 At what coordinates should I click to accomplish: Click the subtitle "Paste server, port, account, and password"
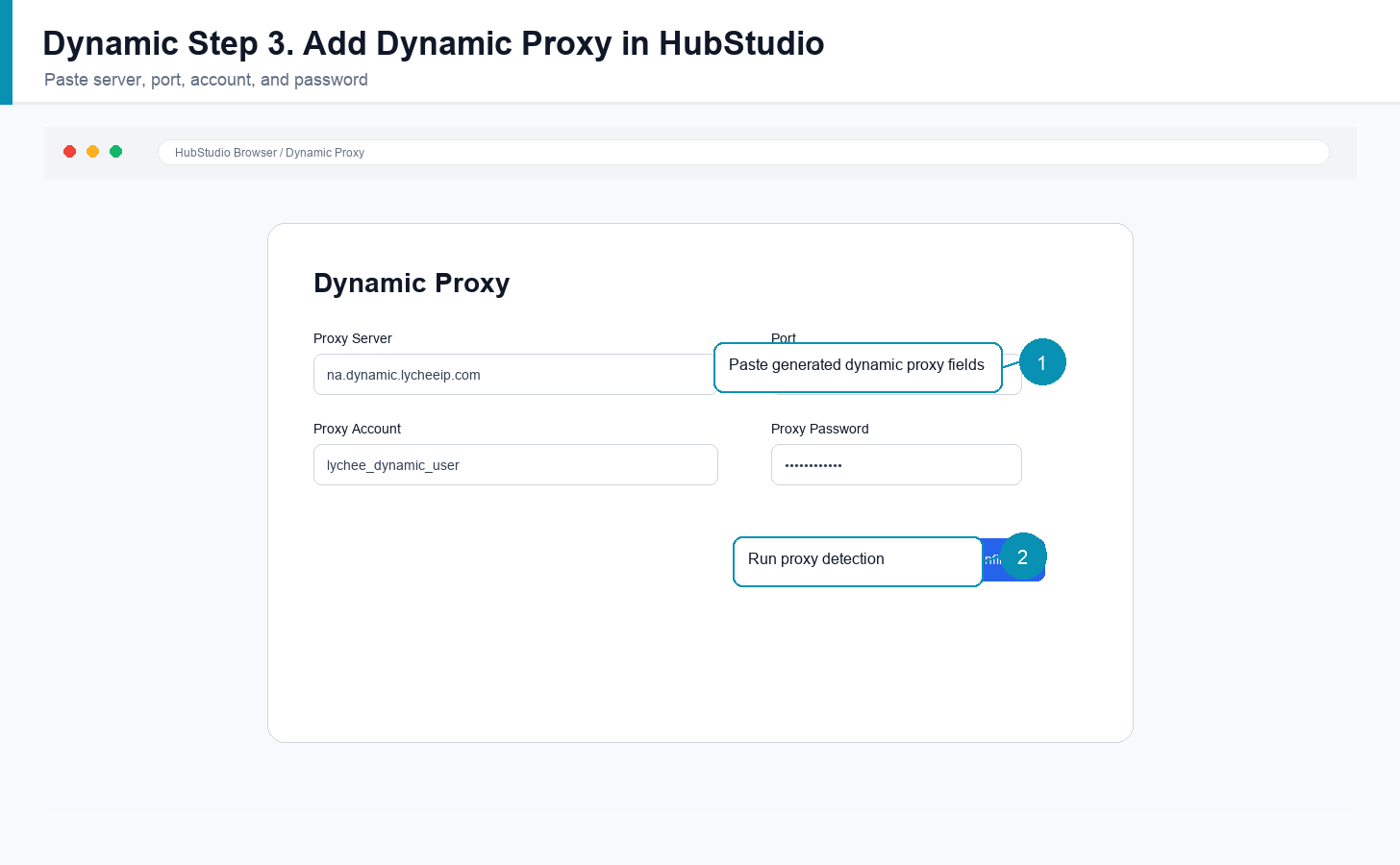coord(206,80)
